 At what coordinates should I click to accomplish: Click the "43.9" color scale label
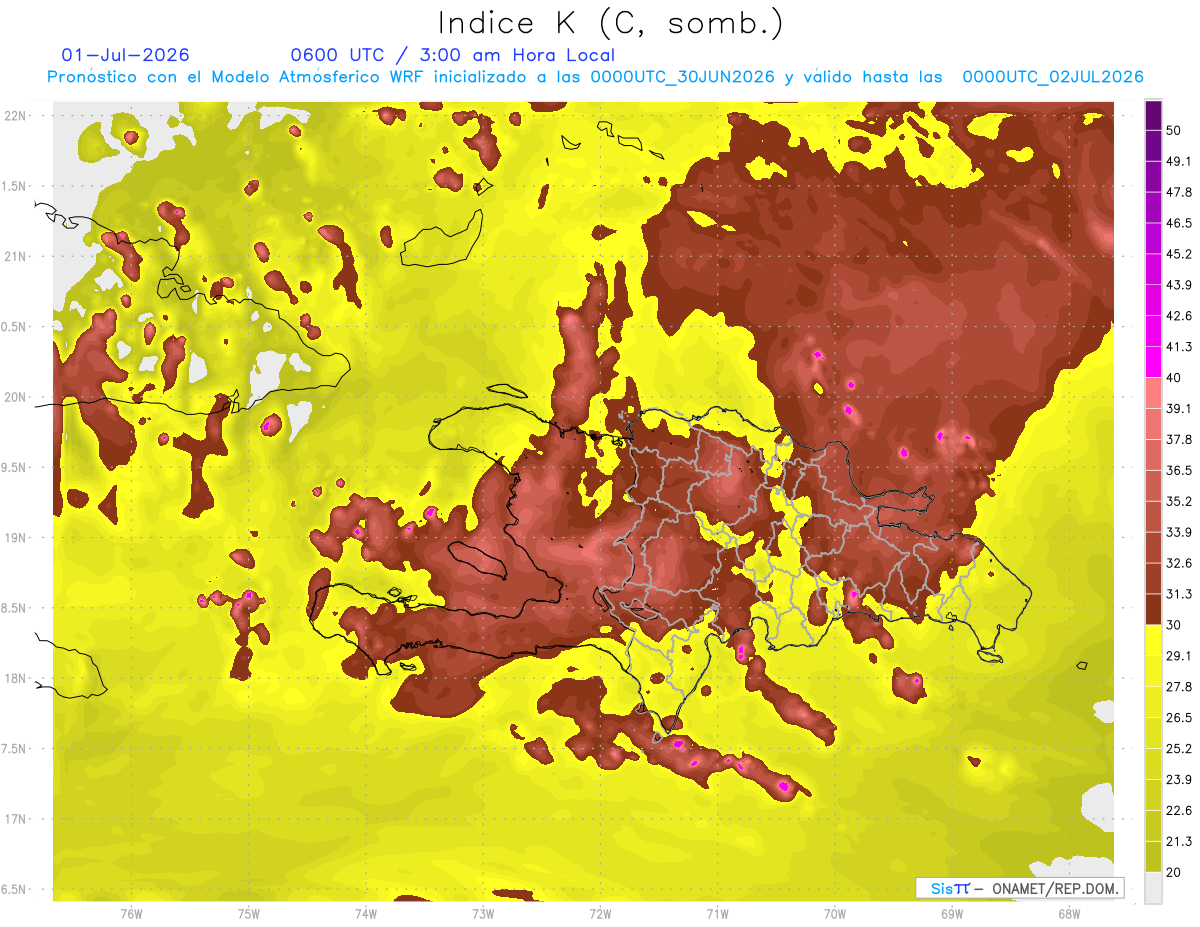point(1178,285)
